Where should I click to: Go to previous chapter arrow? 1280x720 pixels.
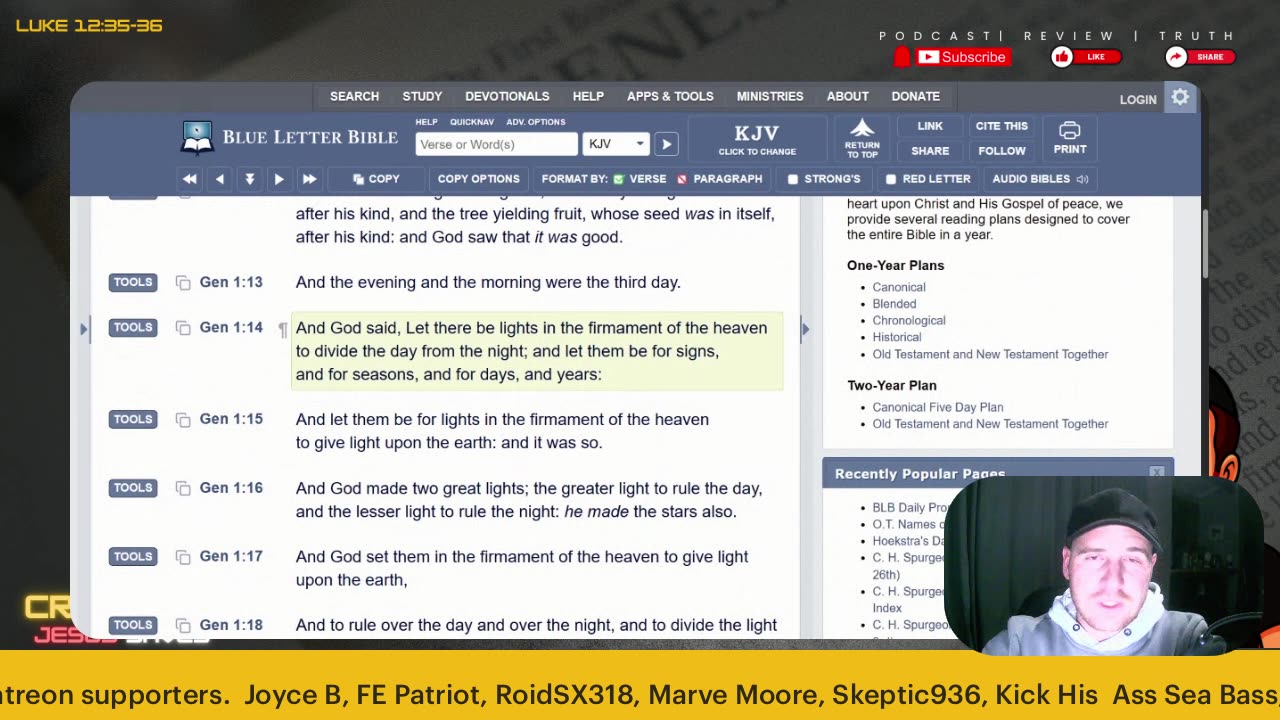point(220,179)
